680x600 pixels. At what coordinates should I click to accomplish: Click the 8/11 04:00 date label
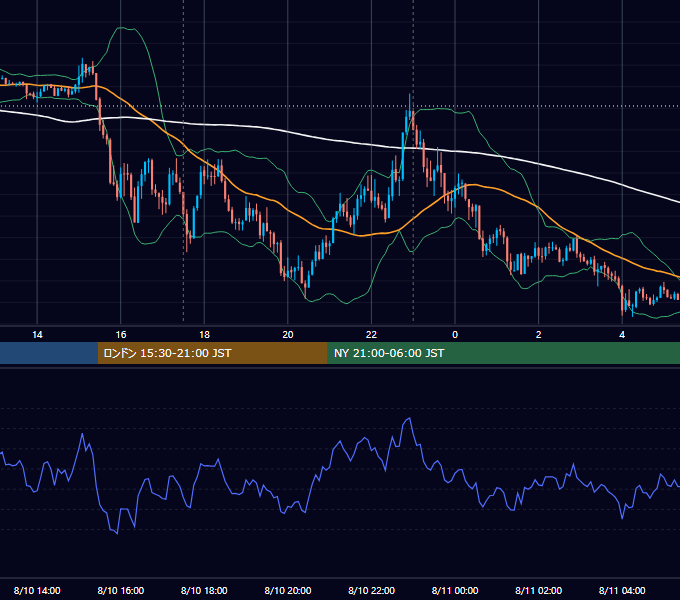[622, 590]
